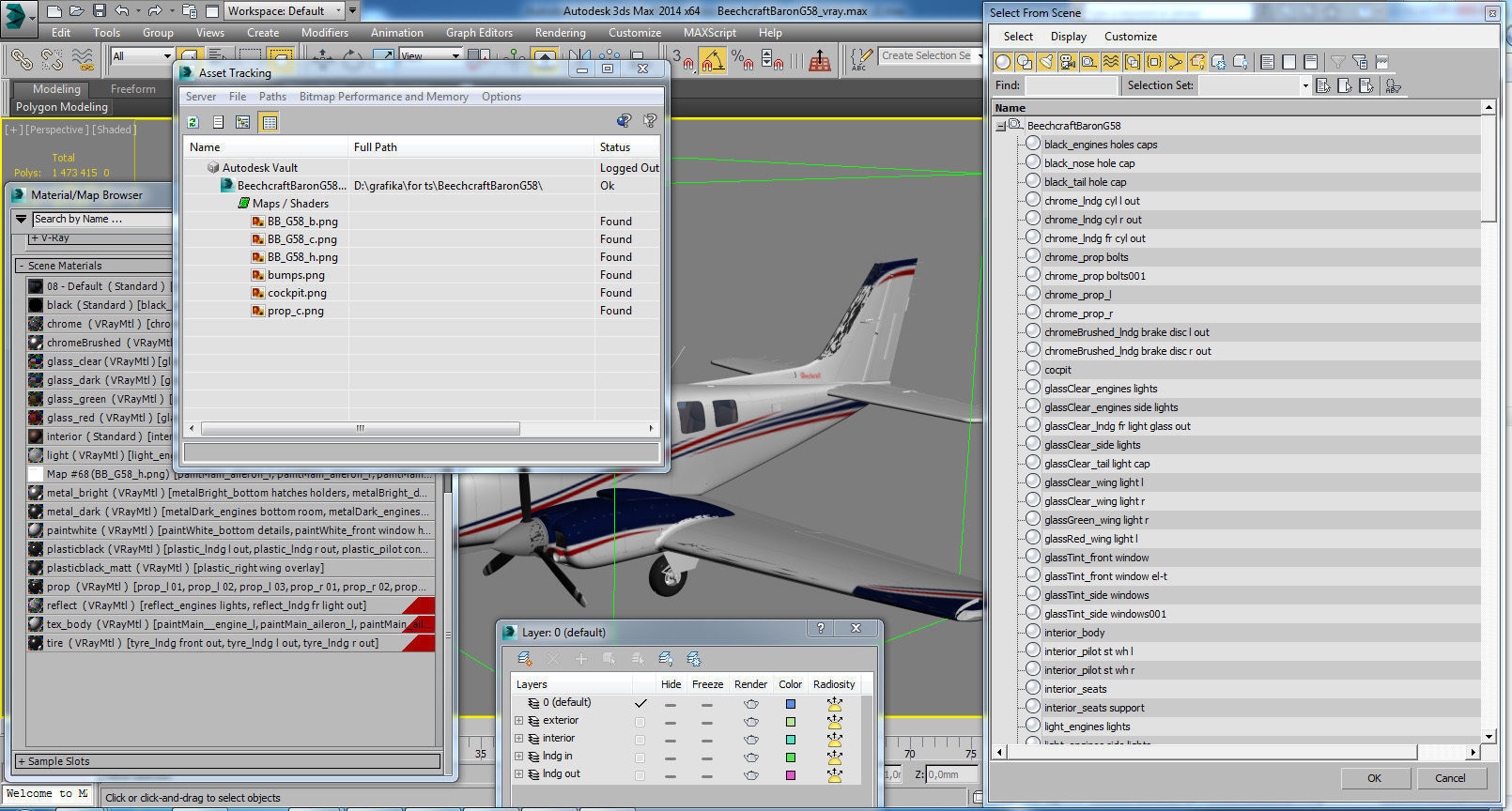The width and height of the screenshot is (1512, 811).
Task: Make lndg in layer current via its checkbox
Action: pyautogui.click(x=640, y=757)
